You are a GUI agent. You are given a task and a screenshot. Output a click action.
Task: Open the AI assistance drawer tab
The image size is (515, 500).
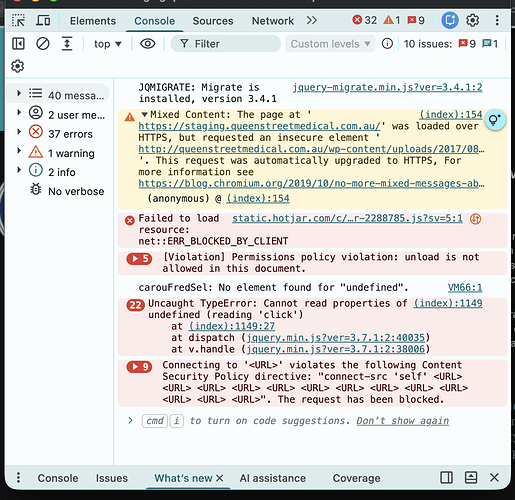[x=272, y=478]
